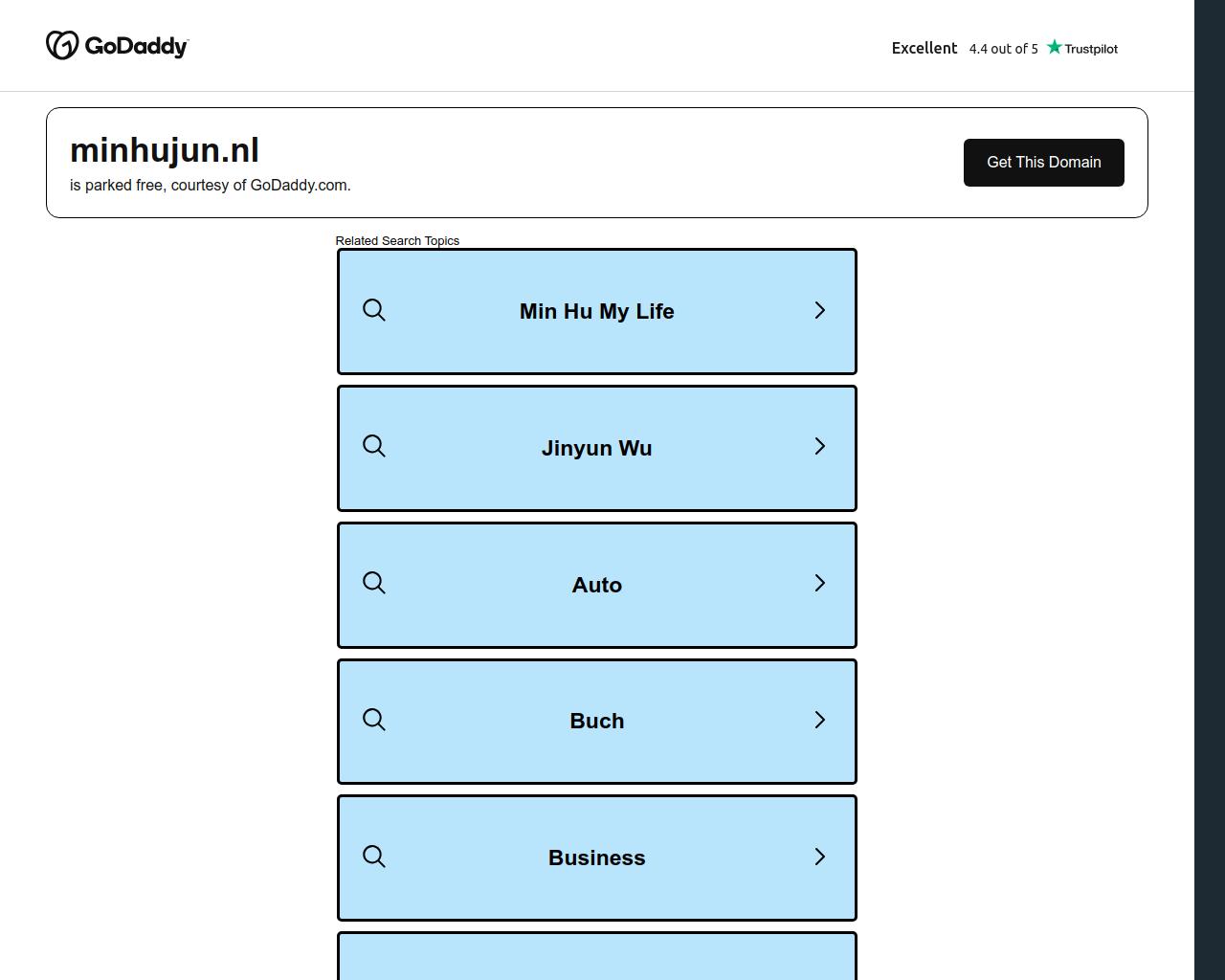The width and height of the screenshot is (1225, 980).
Task: Click the right chevron in the Business row
Action: pyautogui.click(x=819, y=857)
